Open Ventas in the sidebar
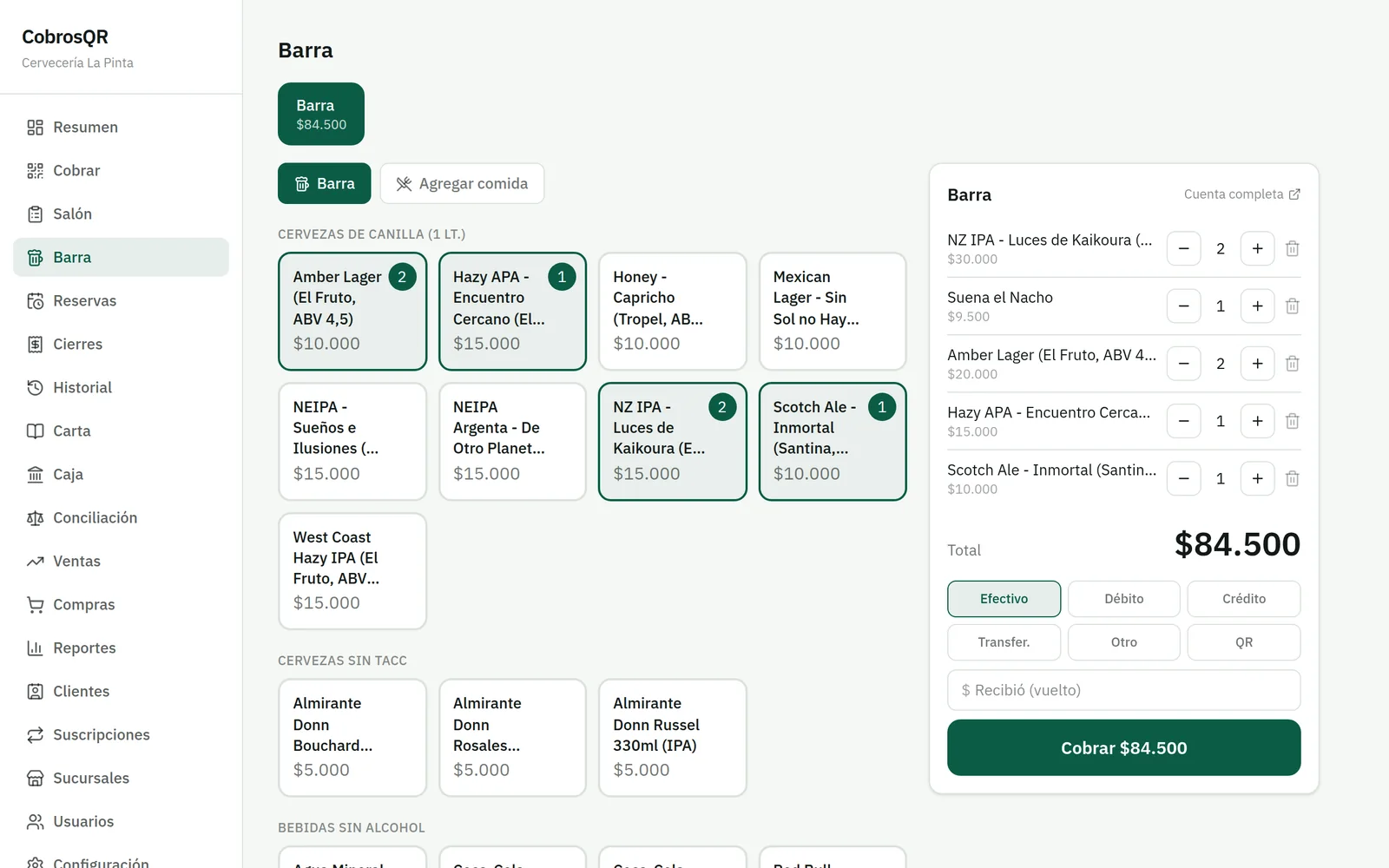Image resolution: width=1389 pixels, height=868 pixels. [x=122, y=561]
